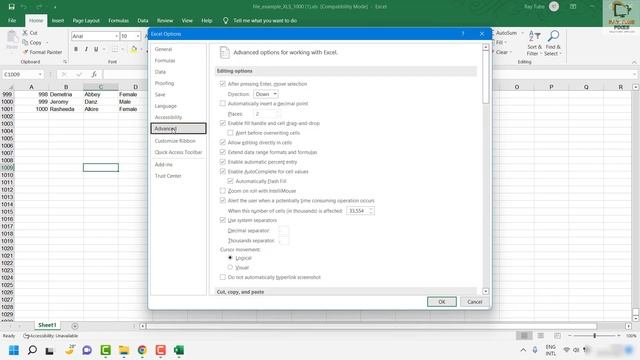Switch to the Insert ribbon tab
Image resolution: width=640 pixels, height=360 pixels.
[x=58, y=20]
